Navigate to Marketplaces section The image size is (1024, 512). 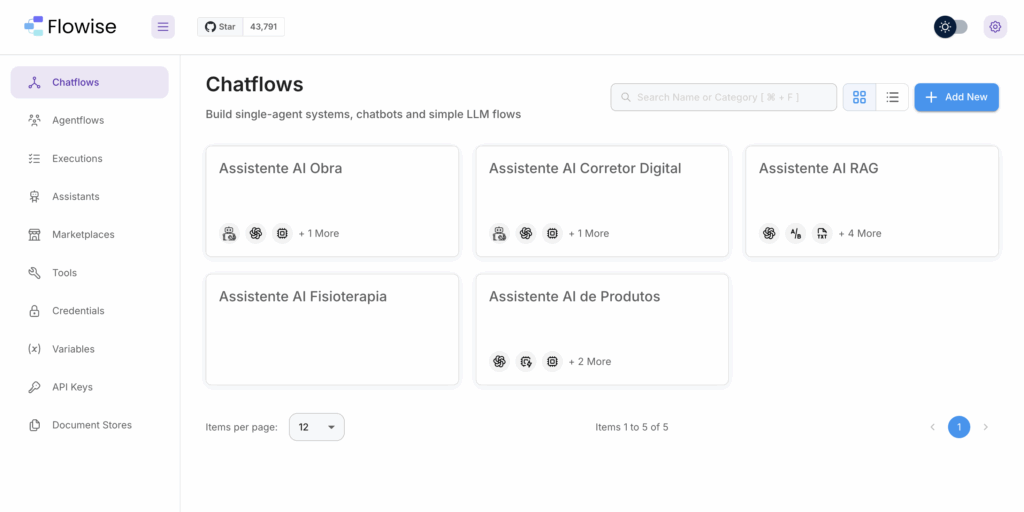(83, 235)
